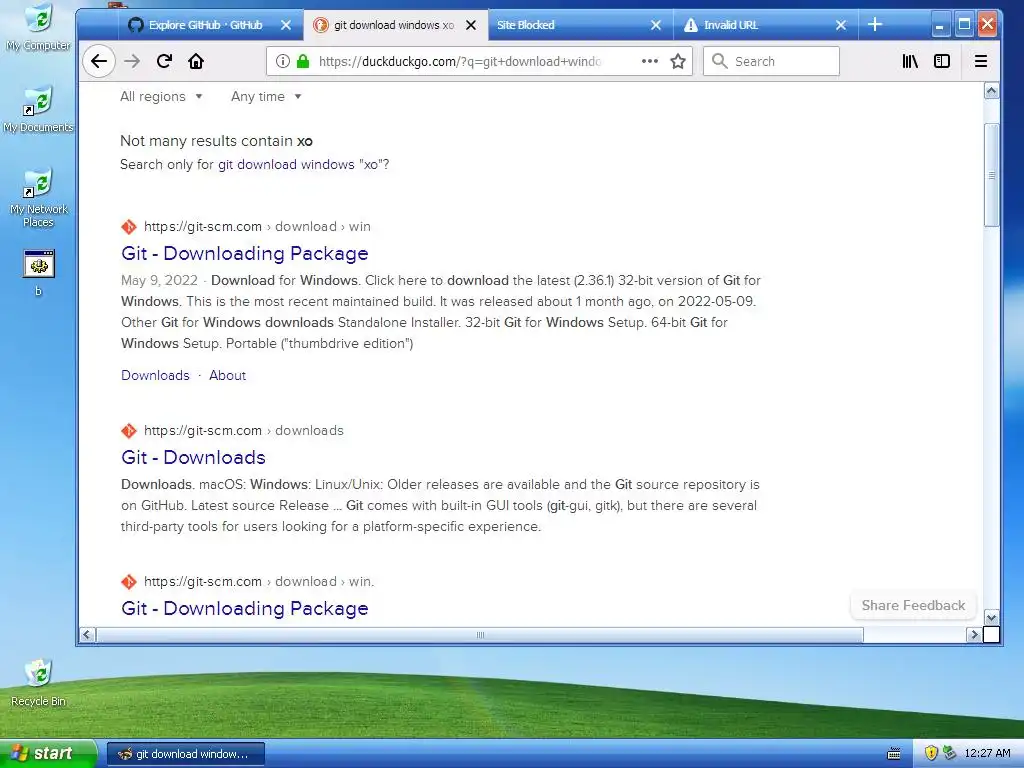Open a new tab with plus button
The height and width of the screenshot is (768, 1024).
(874, 25)
